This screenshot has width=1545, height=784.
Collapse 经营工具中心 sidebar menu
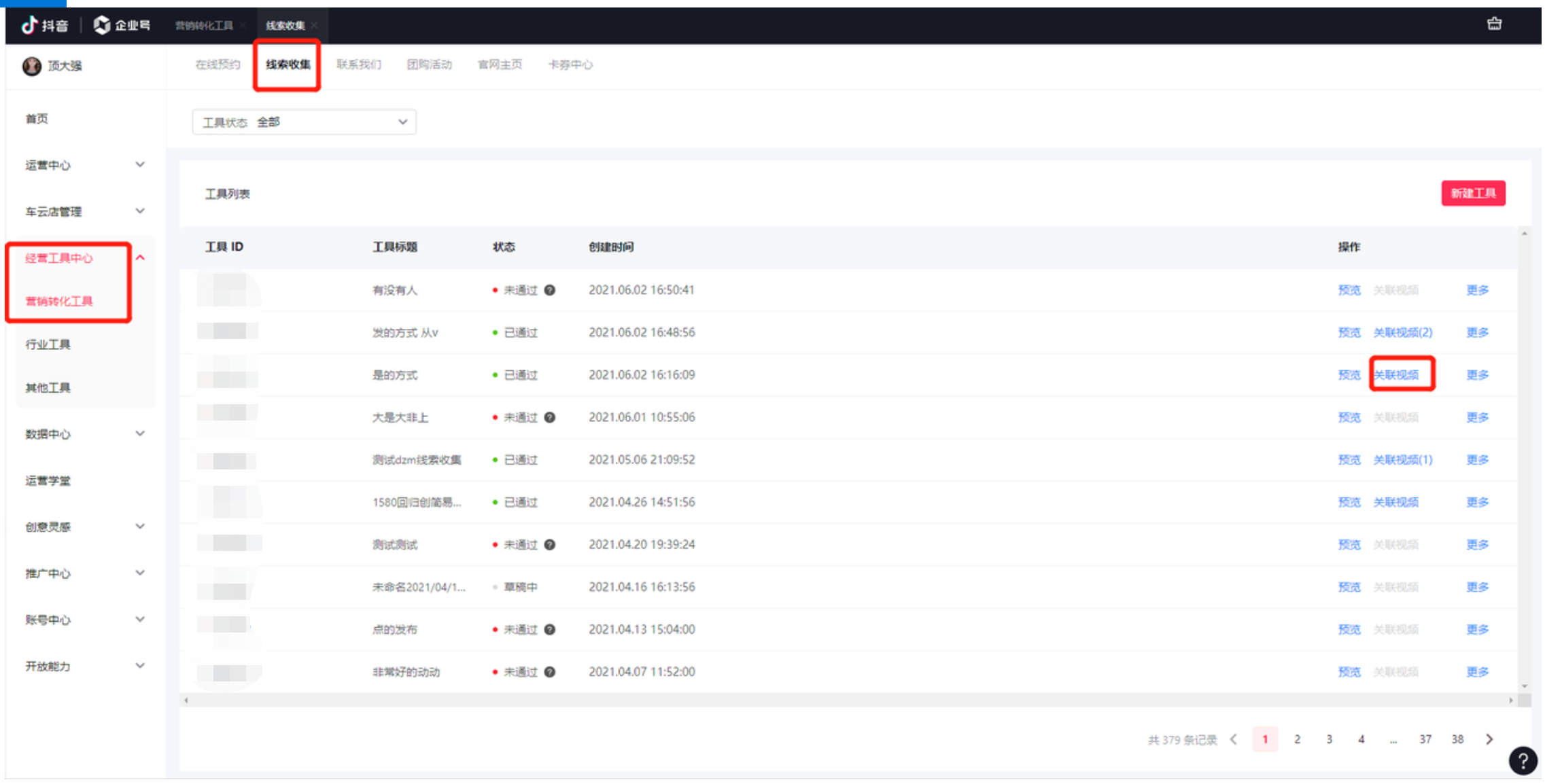point(140,257)
